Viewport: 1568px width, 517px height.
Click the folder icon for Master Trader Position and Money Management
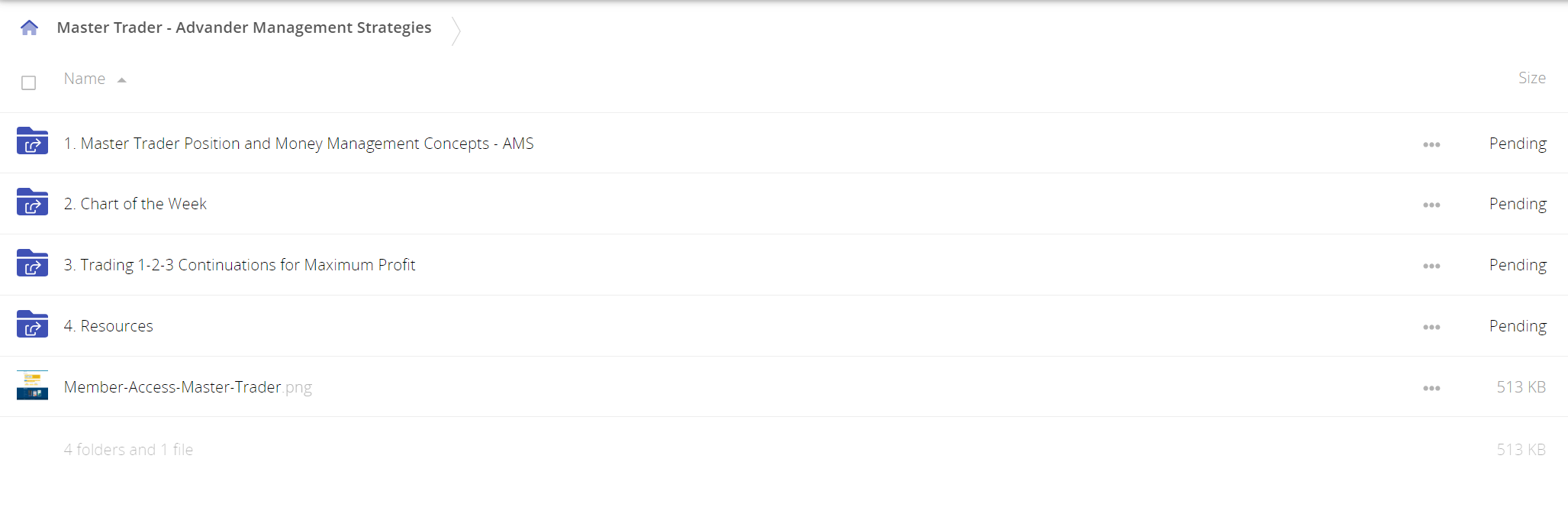click(32, 141)
